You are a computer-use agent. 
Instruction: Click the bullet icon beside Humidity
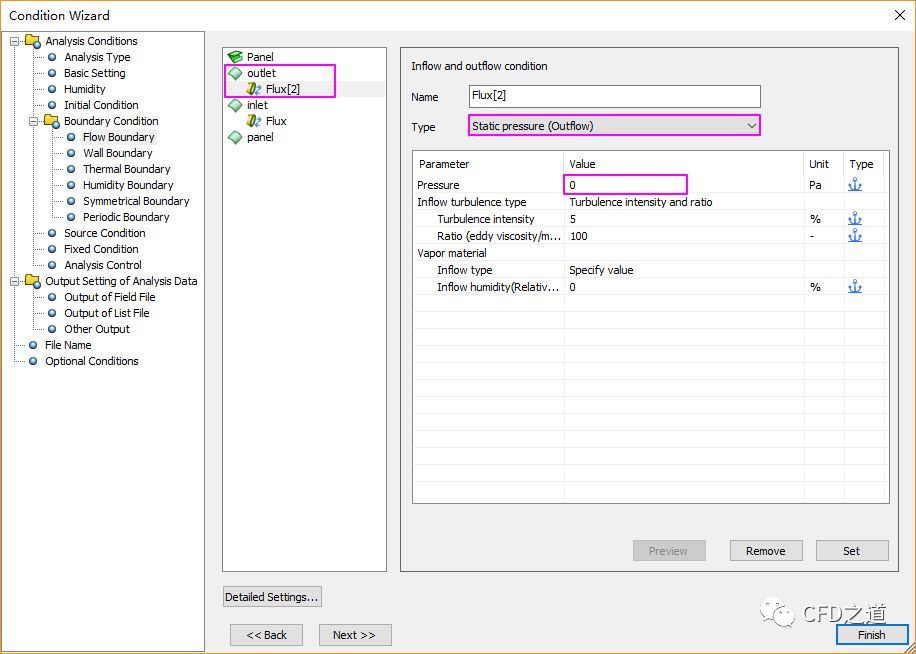click(52, 89)
